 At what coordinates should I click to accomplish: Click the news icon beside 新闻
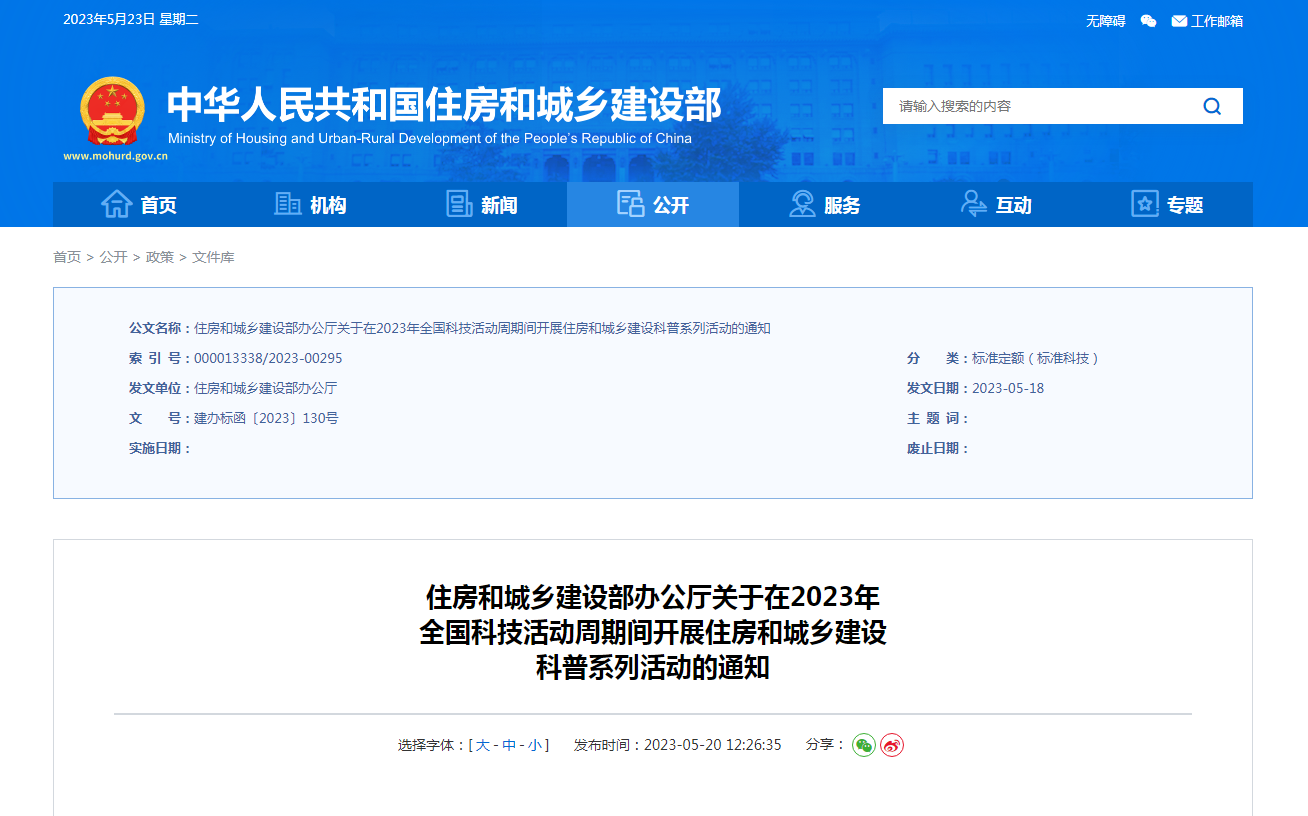click(x=459, y=204)
